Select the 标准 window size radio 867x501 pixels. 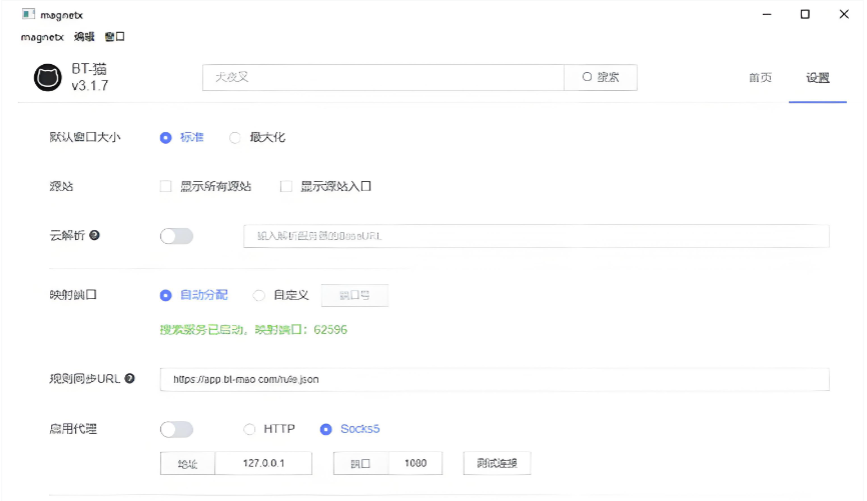[165, 137]
